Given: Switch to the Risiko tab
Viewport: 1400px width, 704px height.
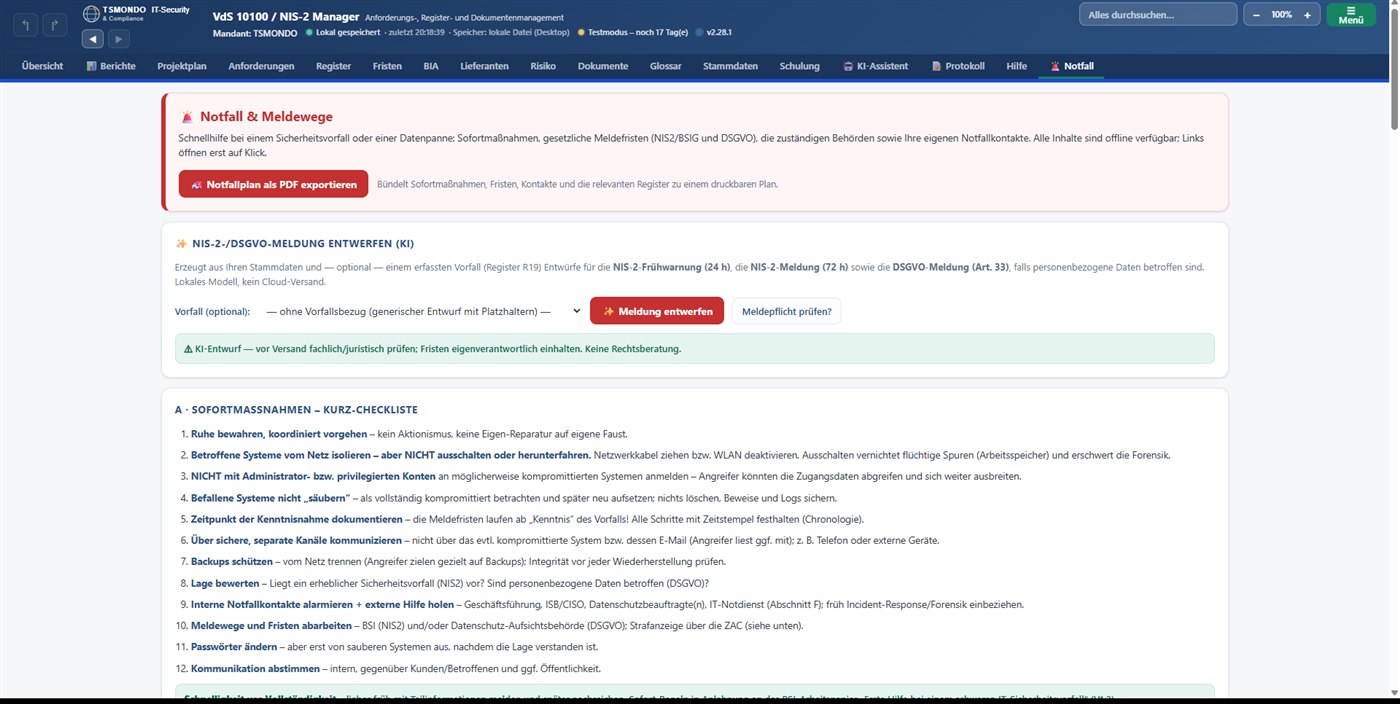Looking at the screenshot, I should point(543,66).
